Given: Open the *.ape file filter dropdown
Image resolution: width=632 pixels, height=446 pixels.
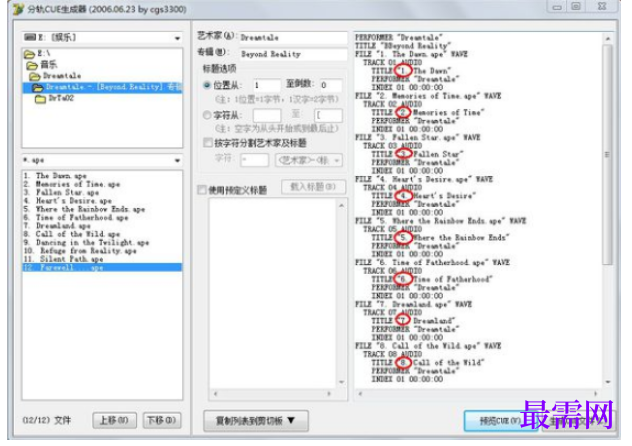Looking at the screenshot, I should [x=177, y=160].
